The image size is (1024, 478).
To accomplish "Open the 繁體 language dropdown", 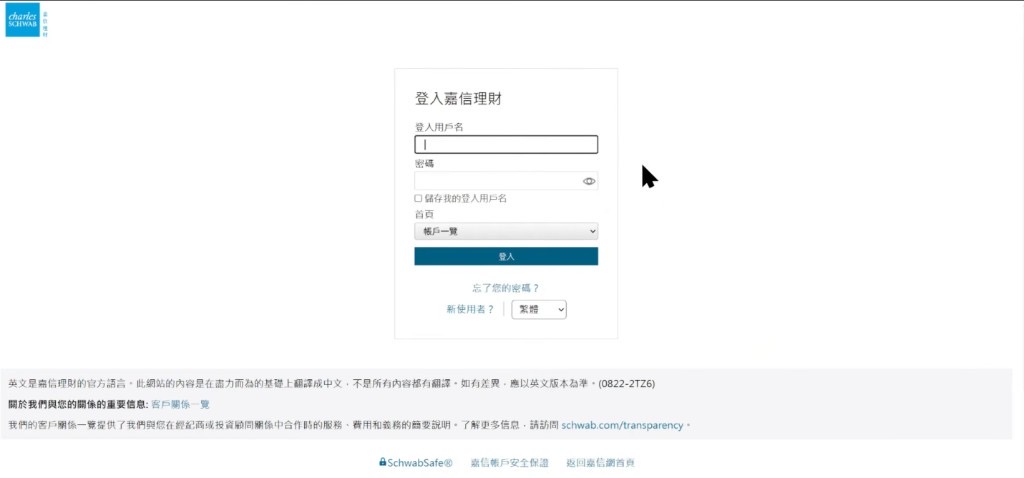I will (x=539, y=310).
